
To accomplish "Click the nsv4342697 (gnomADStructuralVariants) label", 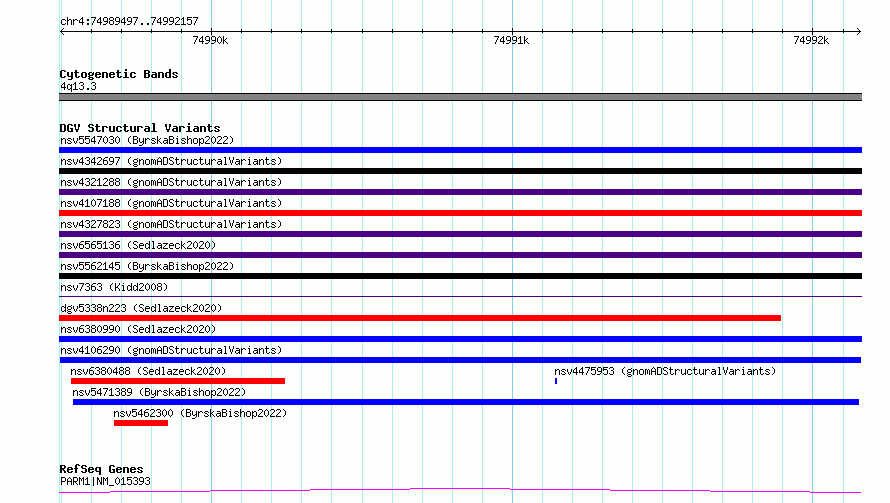I will [x=171, y=161].
